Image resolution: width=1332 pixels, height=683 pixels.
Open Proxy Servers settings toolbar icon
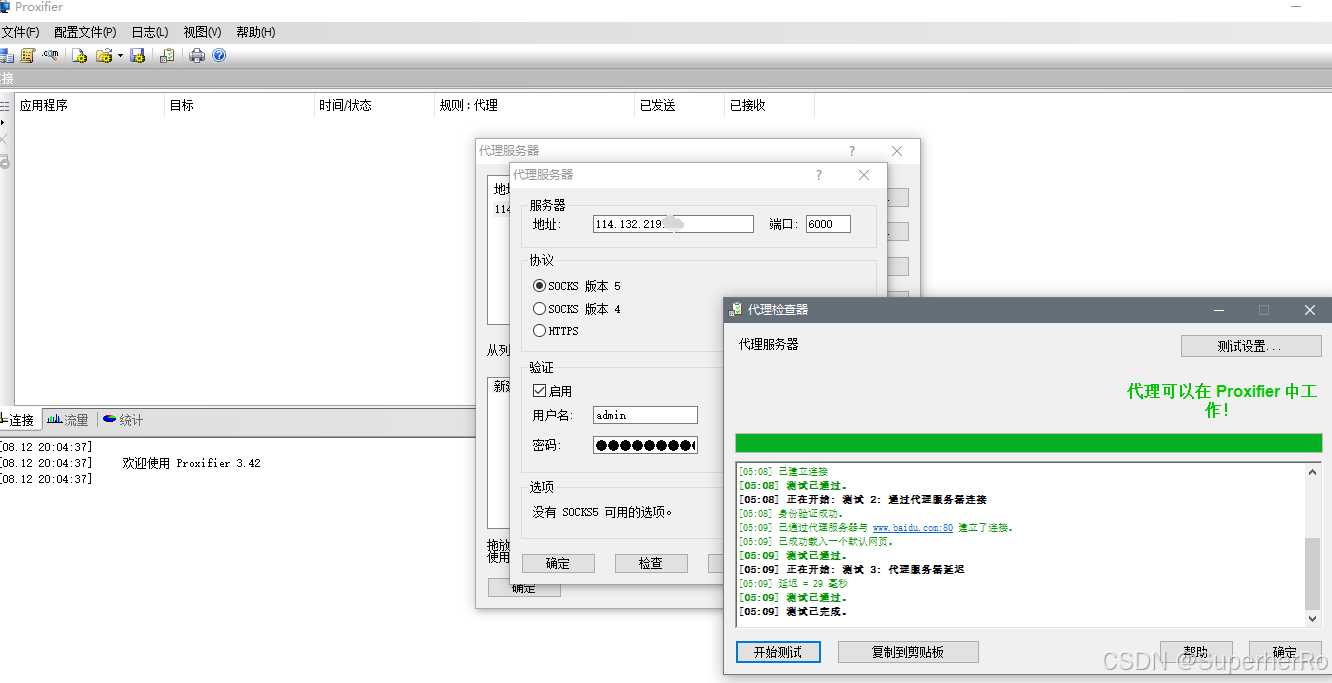[x=5, y=56]
